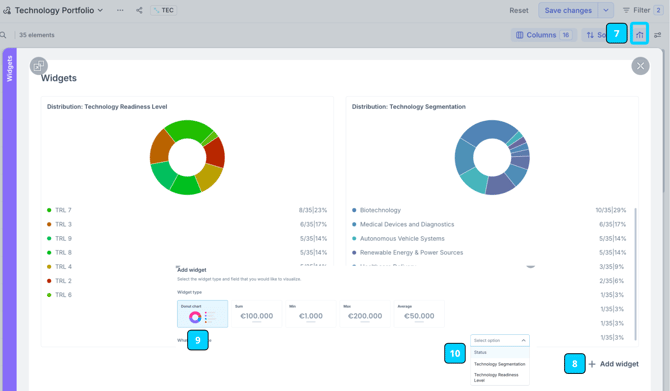Open the view settings sliders icon

(x=658, y=35)
